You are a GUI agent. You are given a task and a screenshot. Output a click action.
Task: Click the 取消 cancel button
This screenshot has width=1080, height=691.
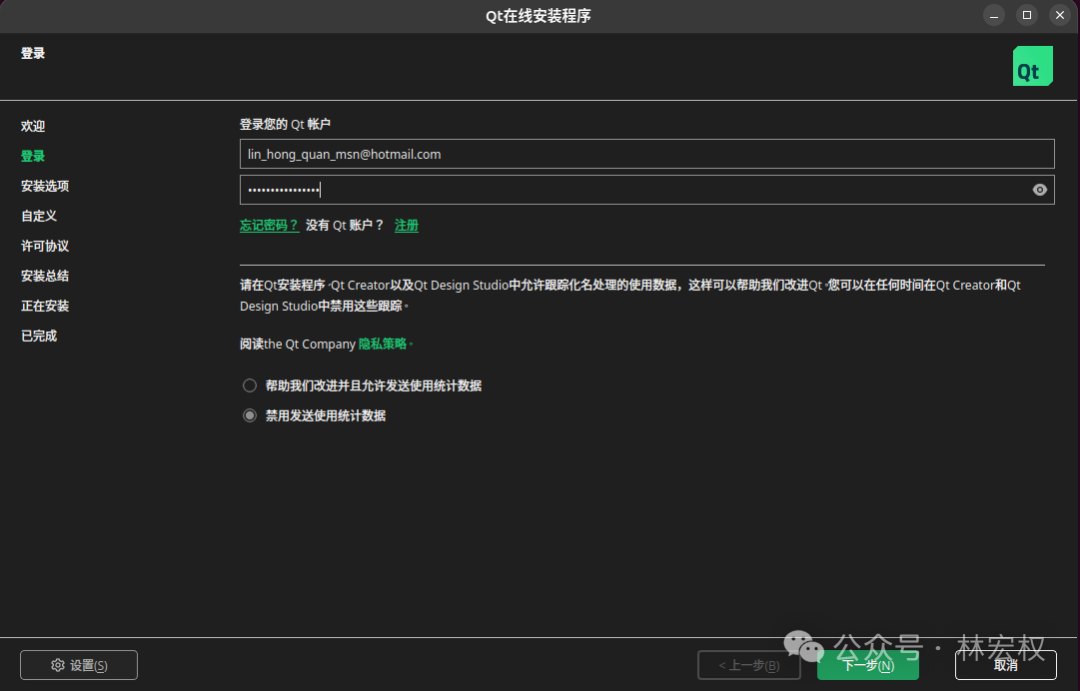click(1006, 665)
